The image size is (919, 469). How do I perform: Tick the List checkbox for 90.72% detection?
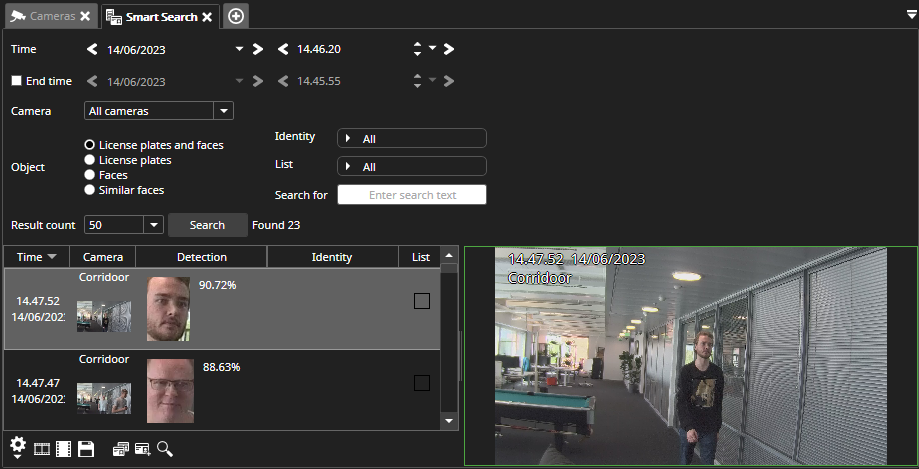pos(422,301)
